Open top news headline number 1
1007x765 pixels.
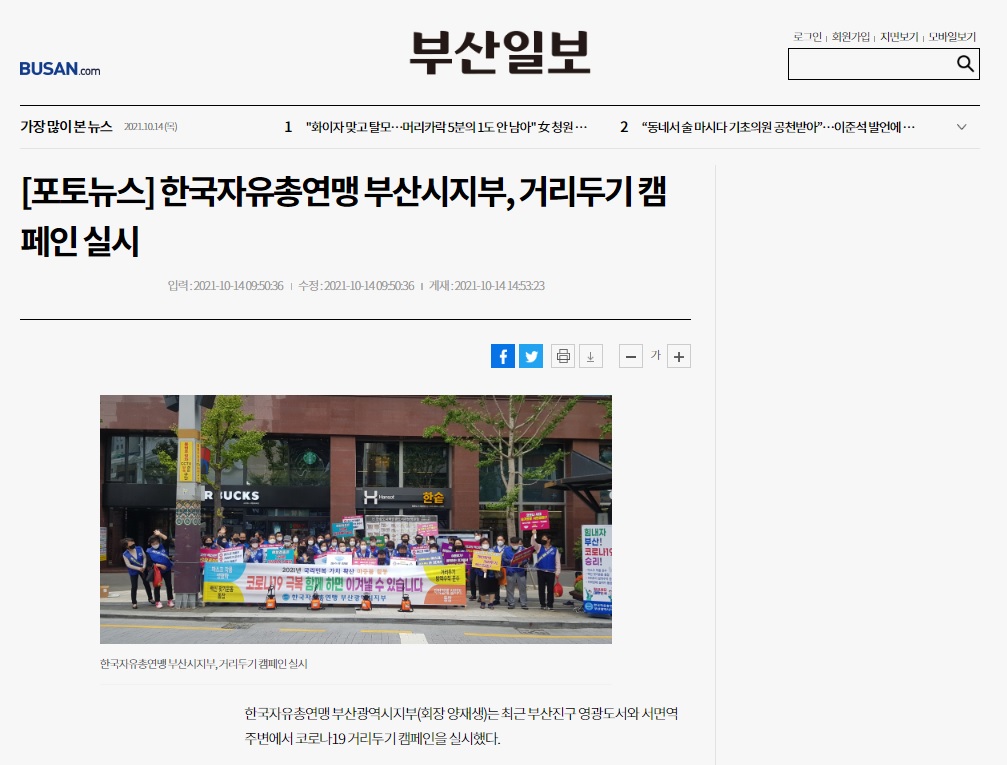pos(446,127)
